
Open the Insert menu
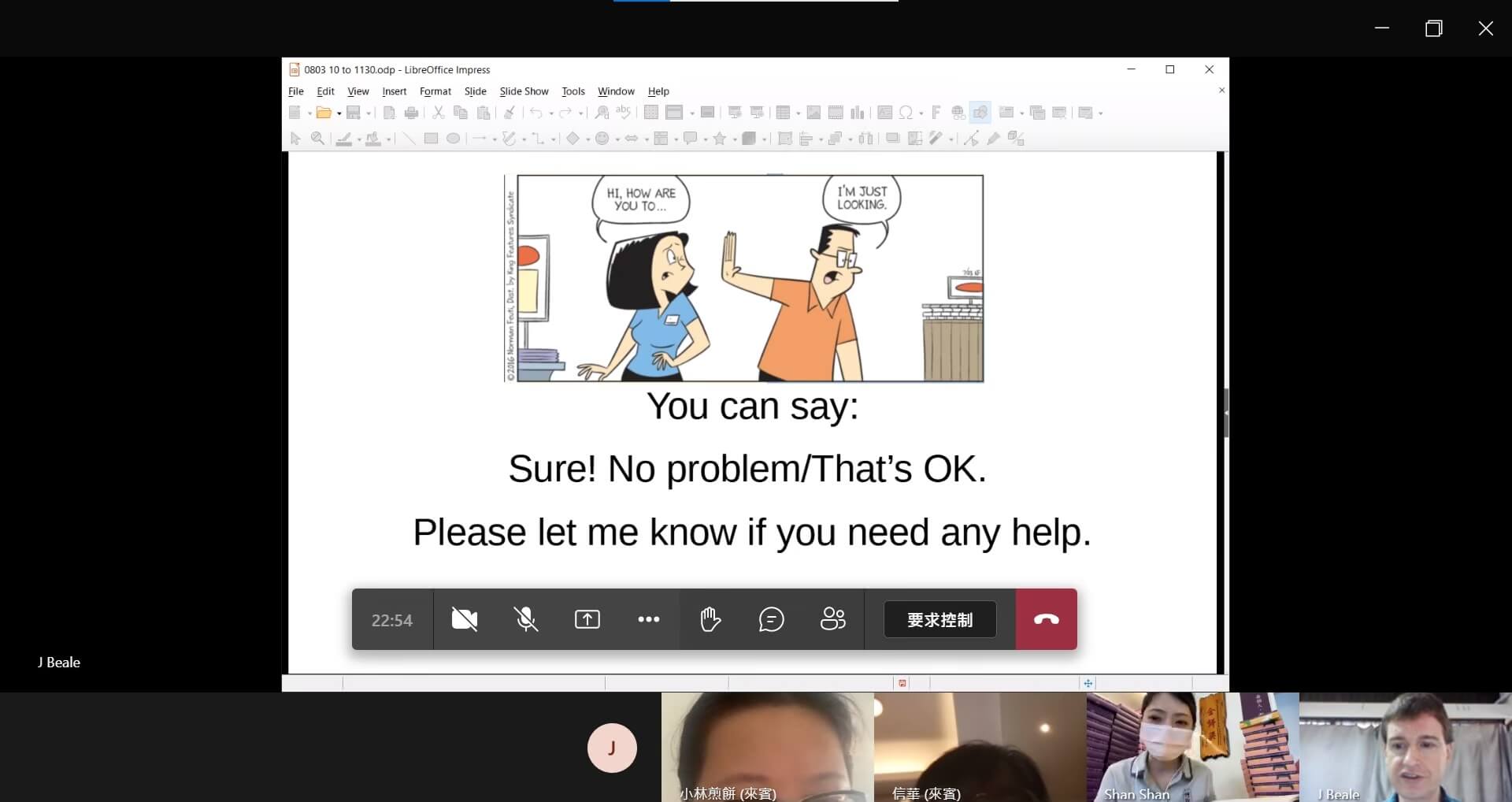pos(395,91)
